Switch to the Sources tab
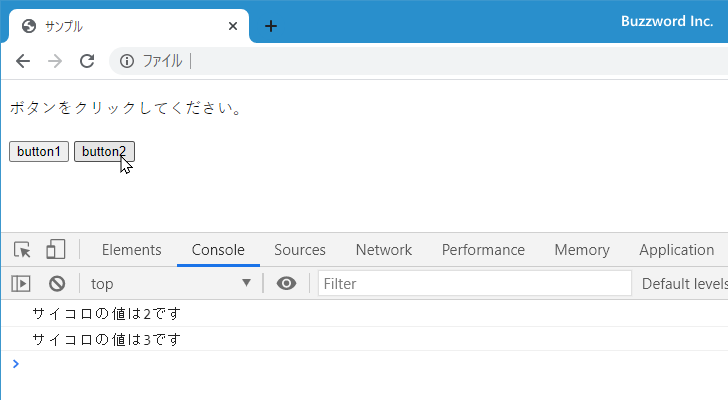 tap(299, 250)
